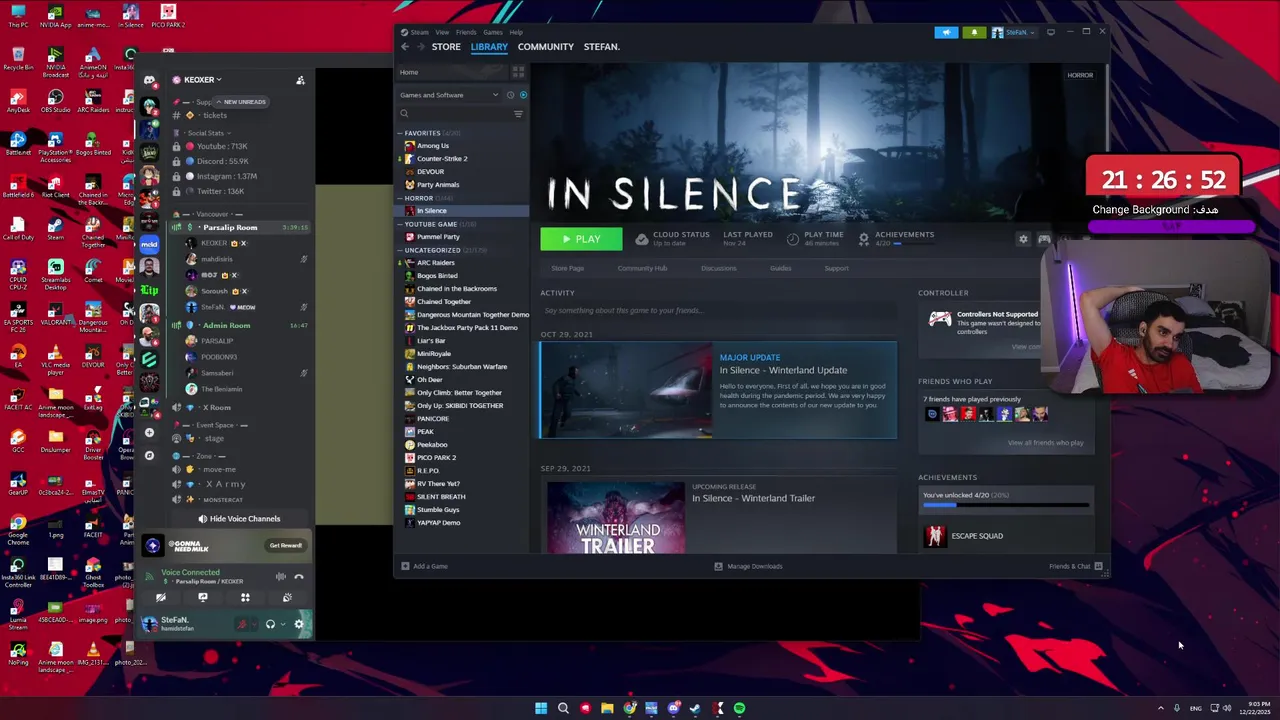Open Recycle Bin desktop icon
Image resolution: width=1280 pixels, height=720 pixels.
coord(18,58)
